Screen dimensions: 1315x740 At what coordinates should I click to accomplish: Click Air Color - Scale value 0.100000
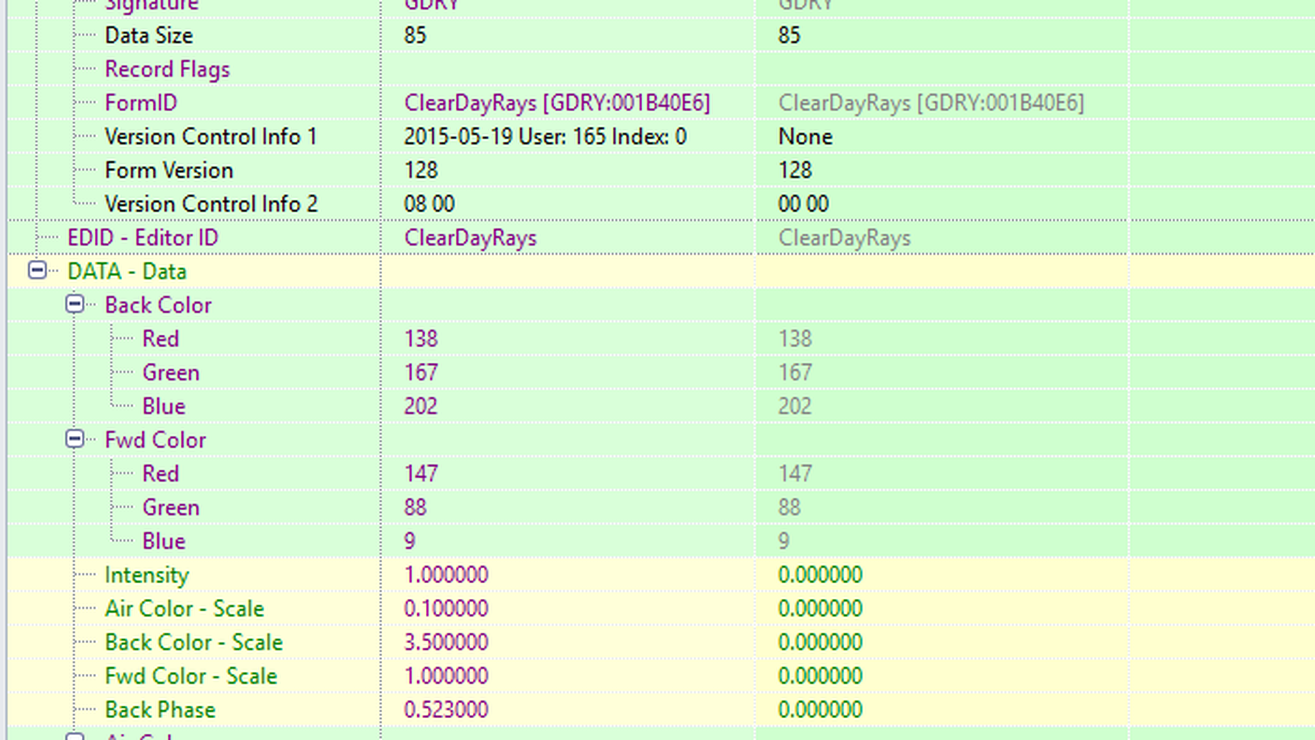(446, 609)
